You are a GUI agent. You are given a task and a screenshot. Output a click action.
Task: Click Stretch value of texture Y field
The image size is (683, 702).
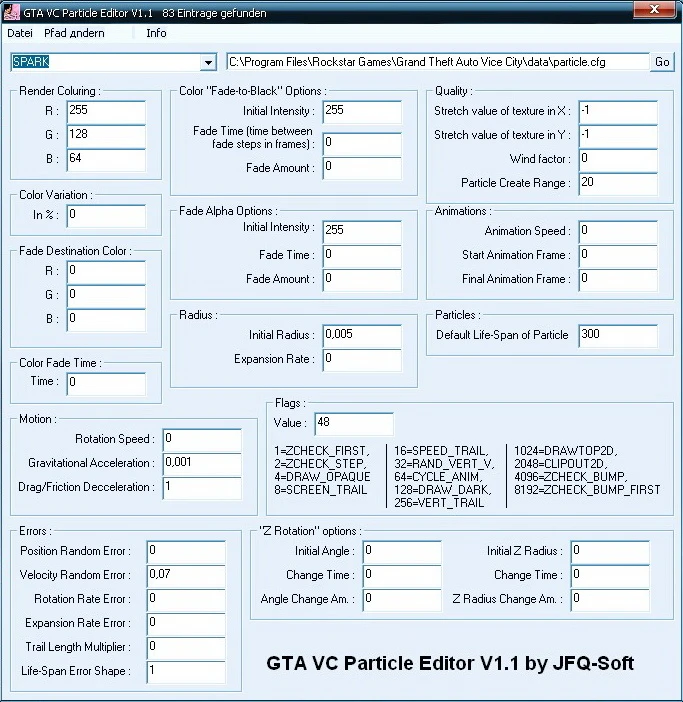pyautogui.click(x=618, y=135)
